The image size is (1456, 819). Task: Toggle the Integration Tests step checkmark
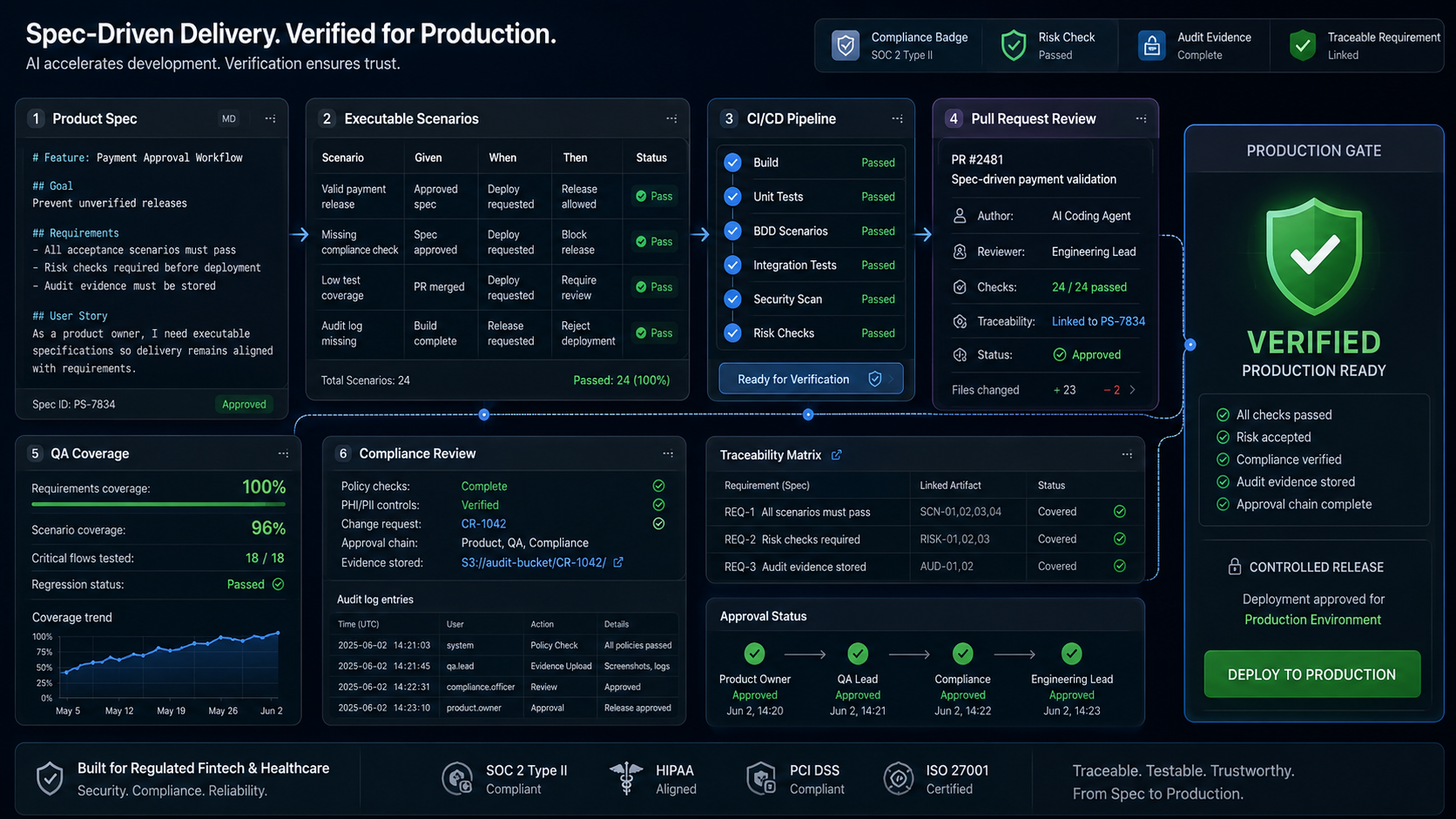733,265
